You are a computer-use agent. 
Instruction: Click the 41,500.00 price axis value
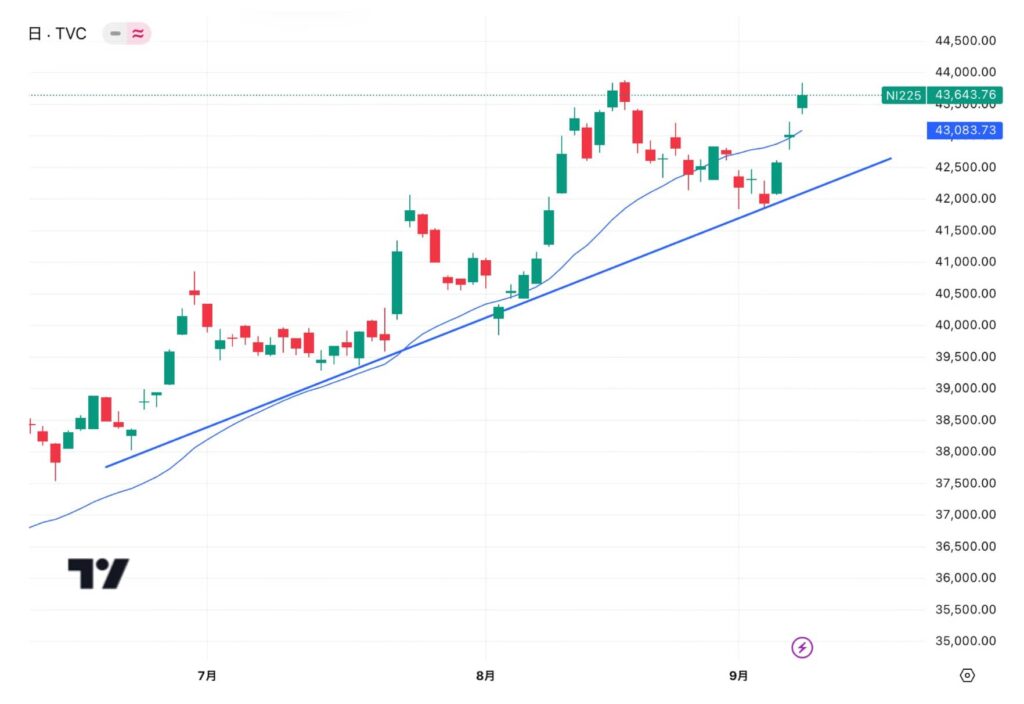pos(965,230)
